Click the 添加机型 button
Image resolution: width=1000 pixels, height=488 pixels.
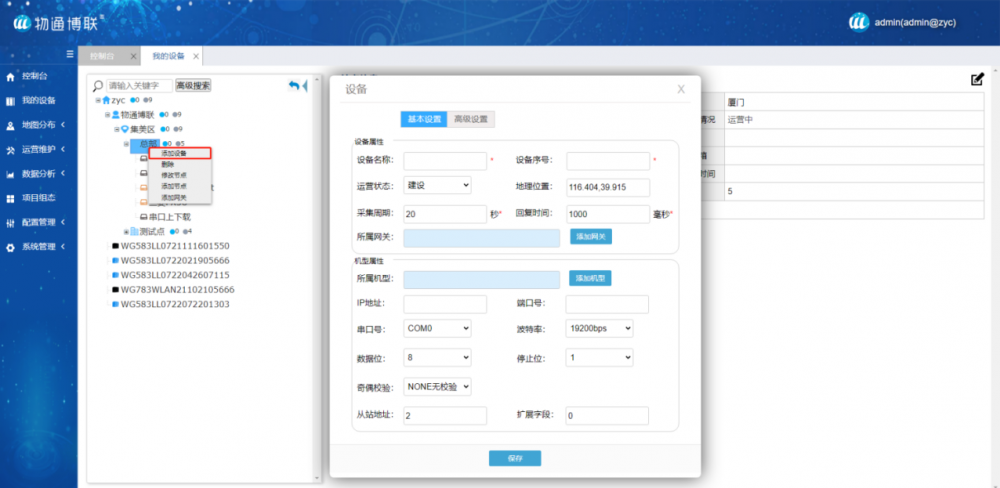[590, 278]
